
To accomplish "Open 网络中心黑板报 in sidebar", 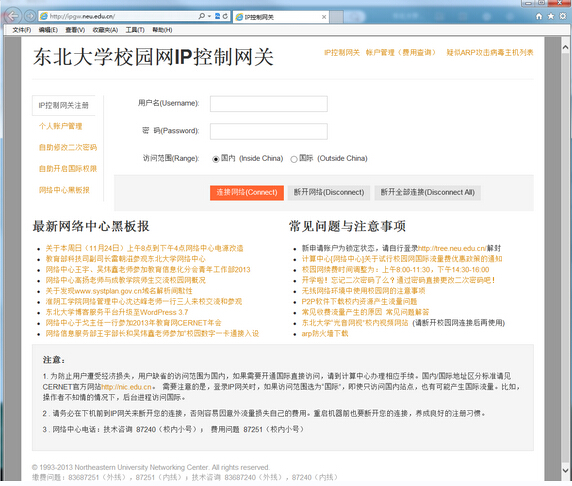I will click(64, 190).
